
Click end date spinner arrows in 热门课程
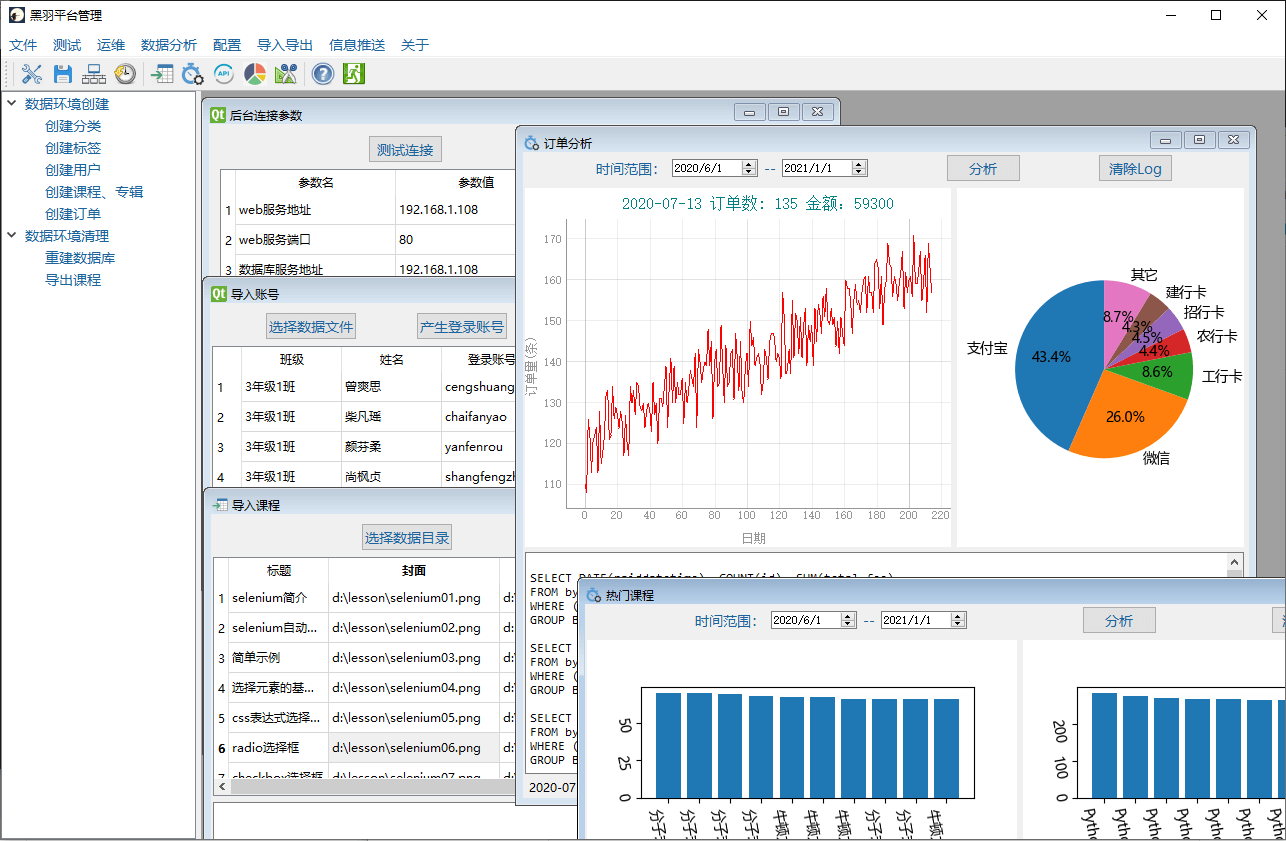(x=958, y=620)
